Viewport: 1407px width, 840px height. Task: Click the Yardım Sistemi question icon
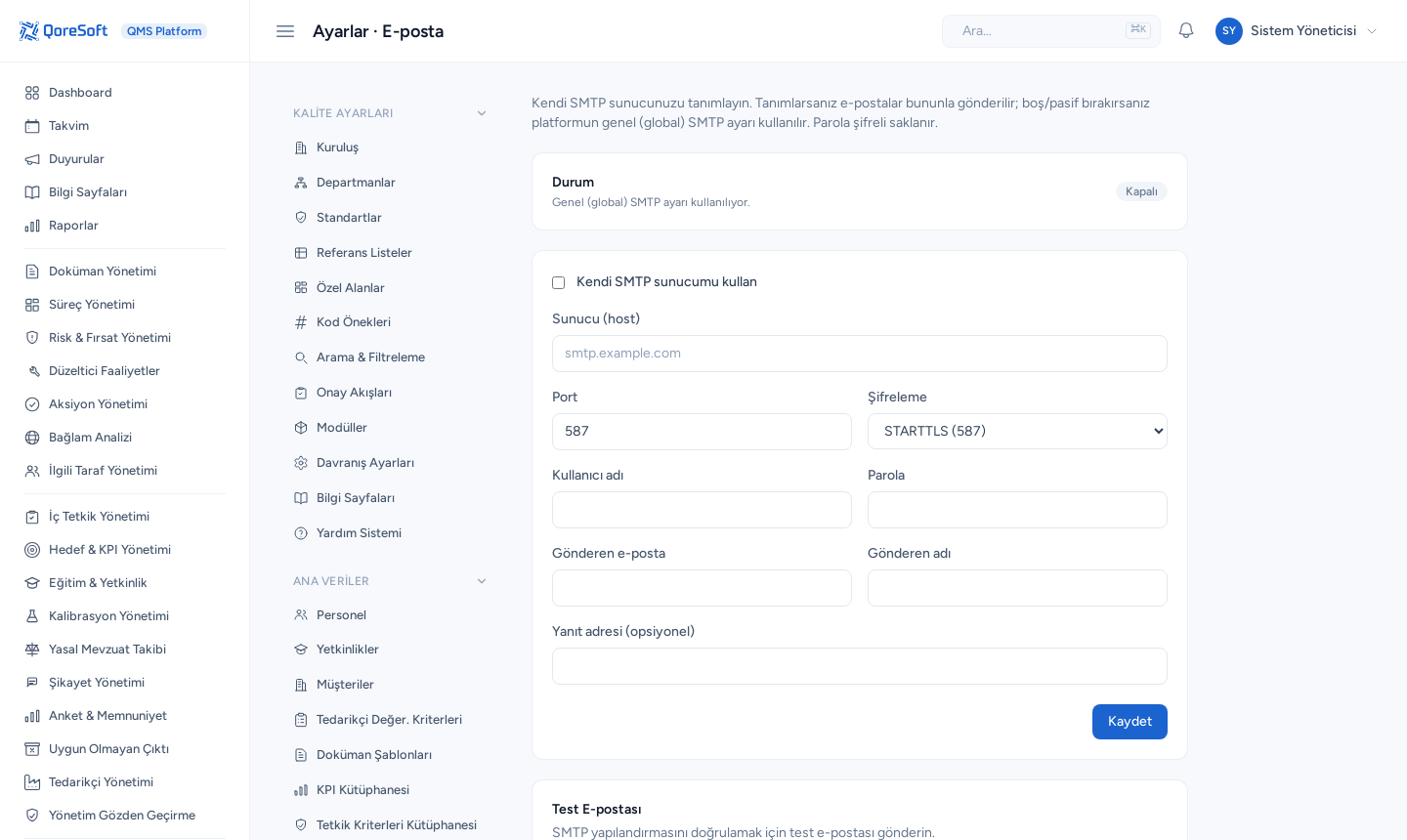(x=301, y=533)
